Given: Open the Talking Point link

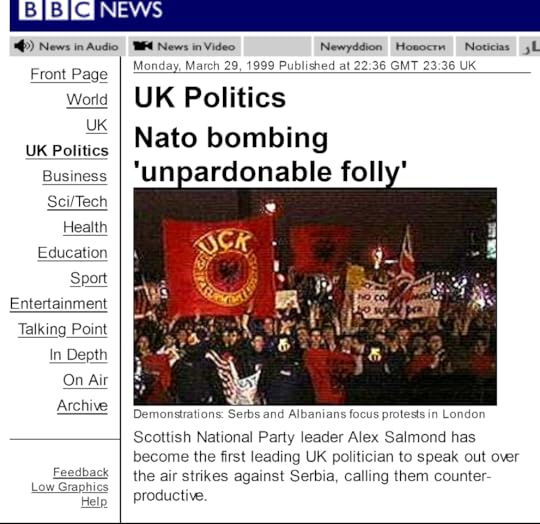Looking at the screenshot, I should 62,329.
